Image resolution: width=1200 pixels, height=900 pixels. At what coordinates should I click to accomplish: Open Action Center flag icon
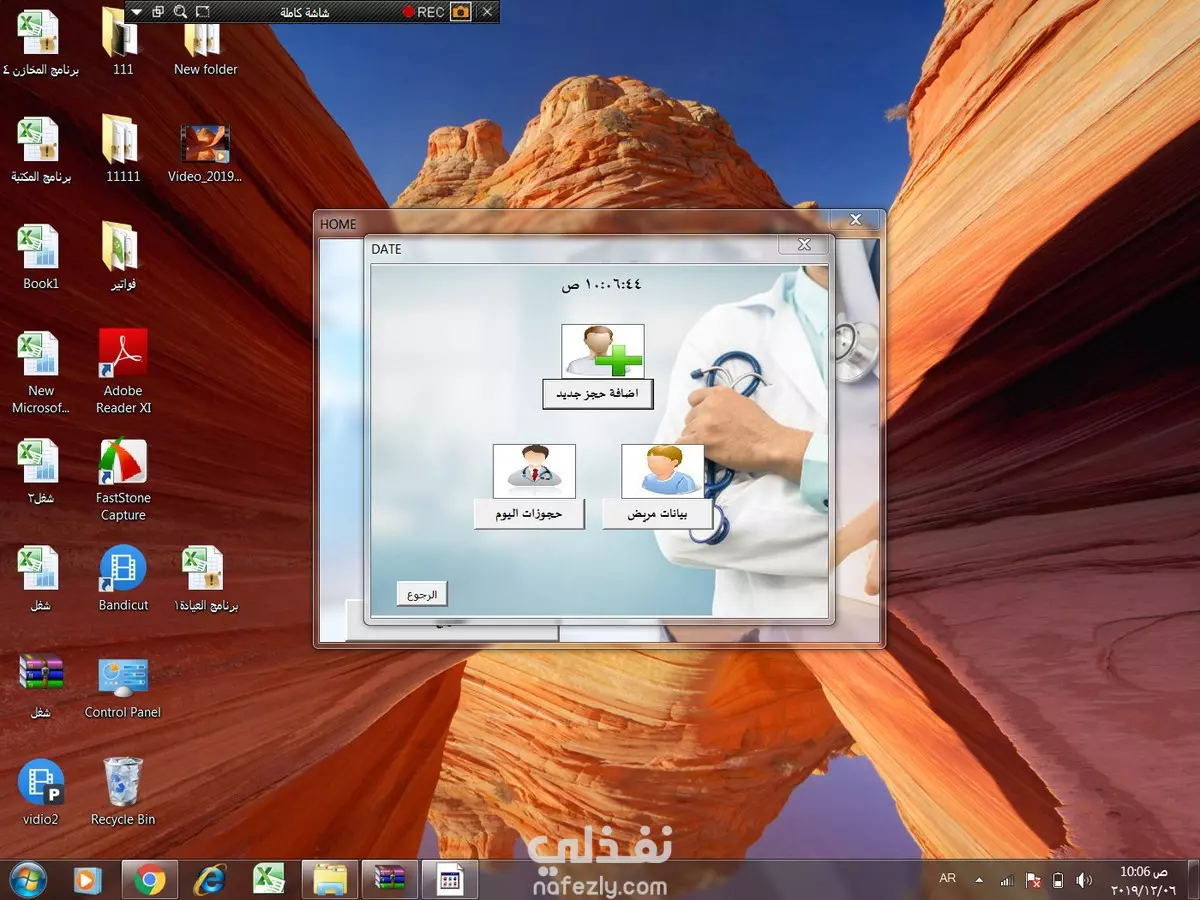click(1033, 880)
